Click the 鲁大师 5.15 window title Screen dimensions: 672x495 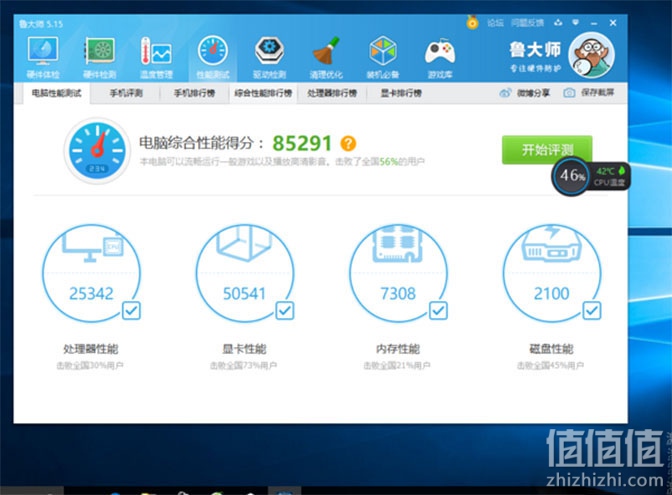[x=41, y=24]
